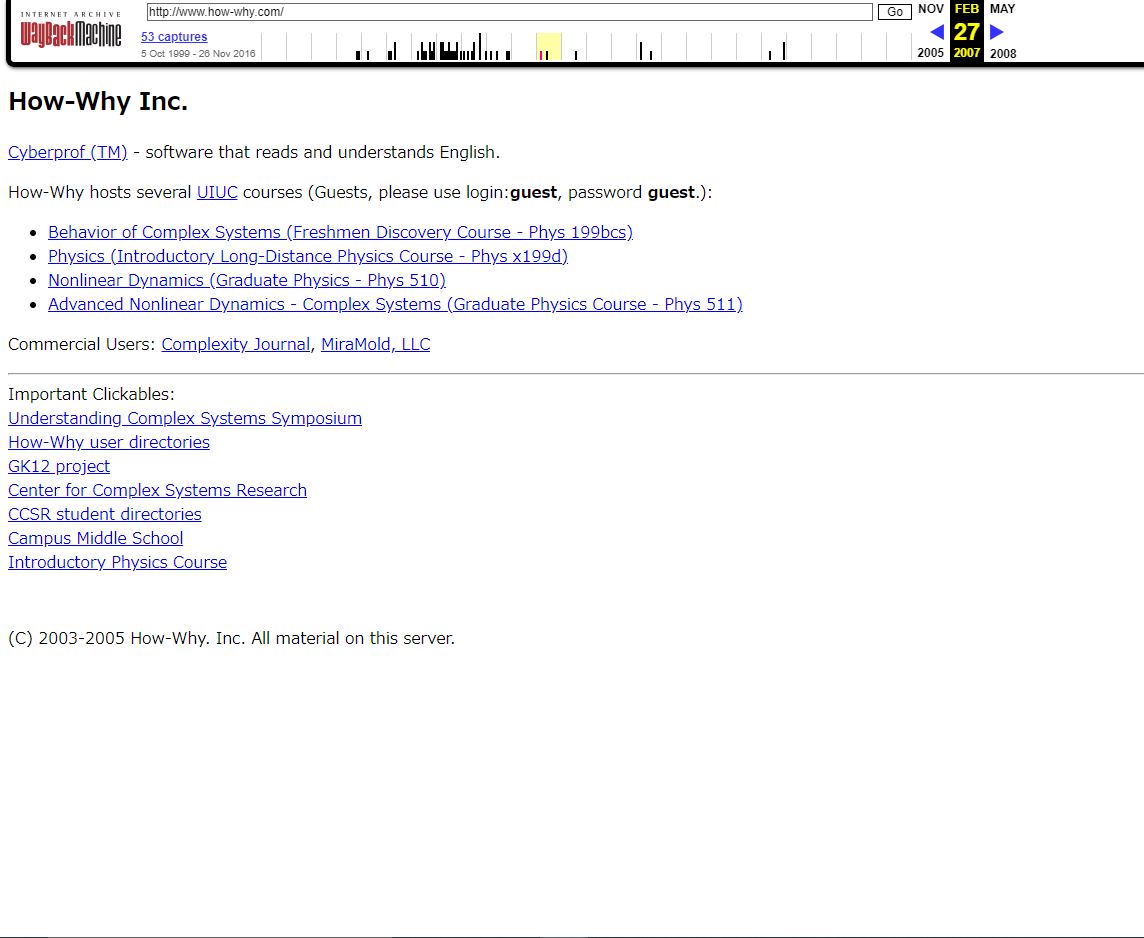Viewport: 1144px width, 938px height.
Task: Open Nonlinear Dynamics Phys 510 link
Action: (246, 280)
